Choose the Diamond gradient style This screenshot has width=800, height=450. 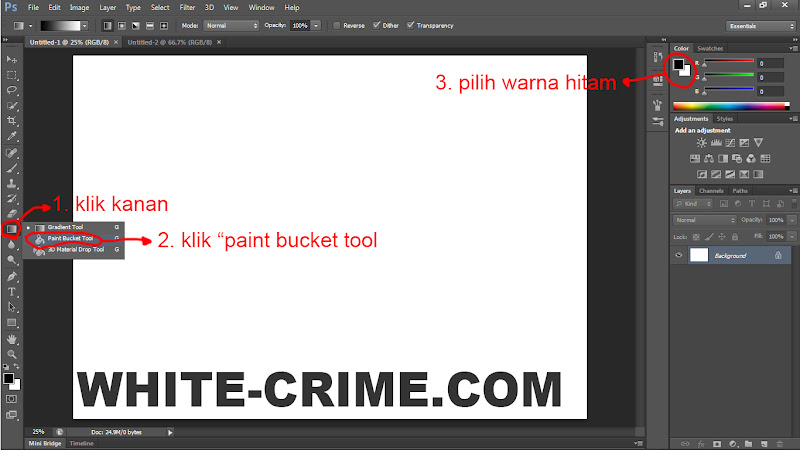(x=164, y=26)
